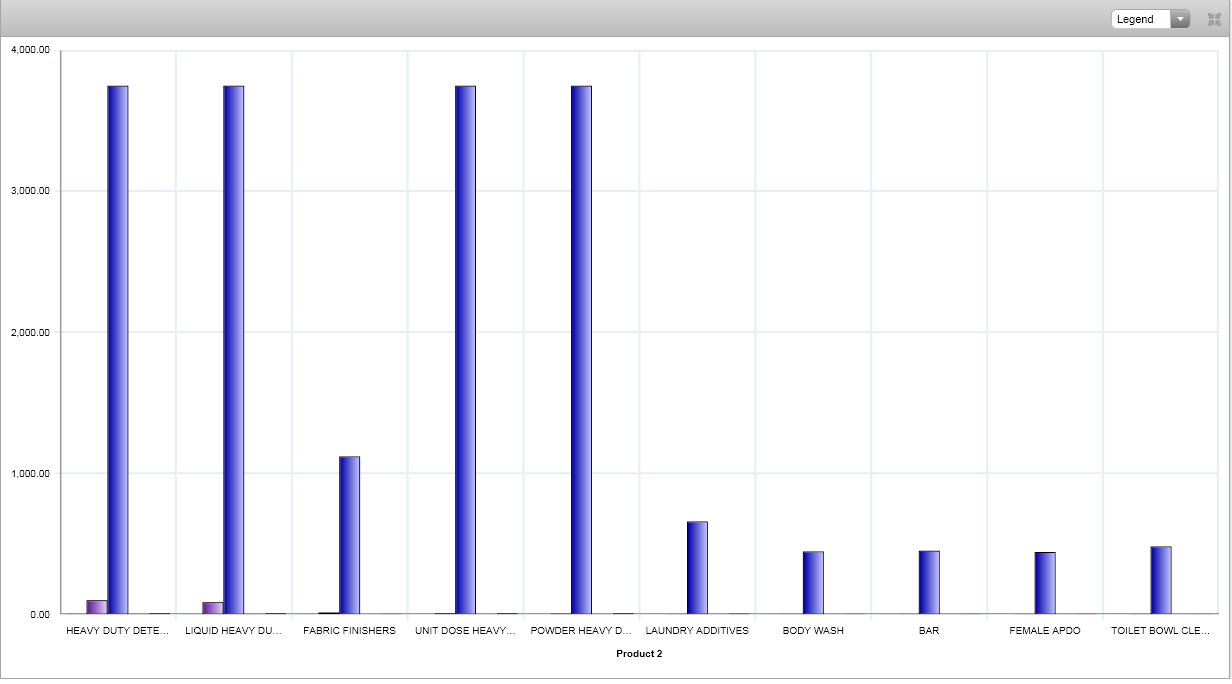Click the blue Bar category column
The height and width of the screenshot is (684, 1232).
pos(929,582)
